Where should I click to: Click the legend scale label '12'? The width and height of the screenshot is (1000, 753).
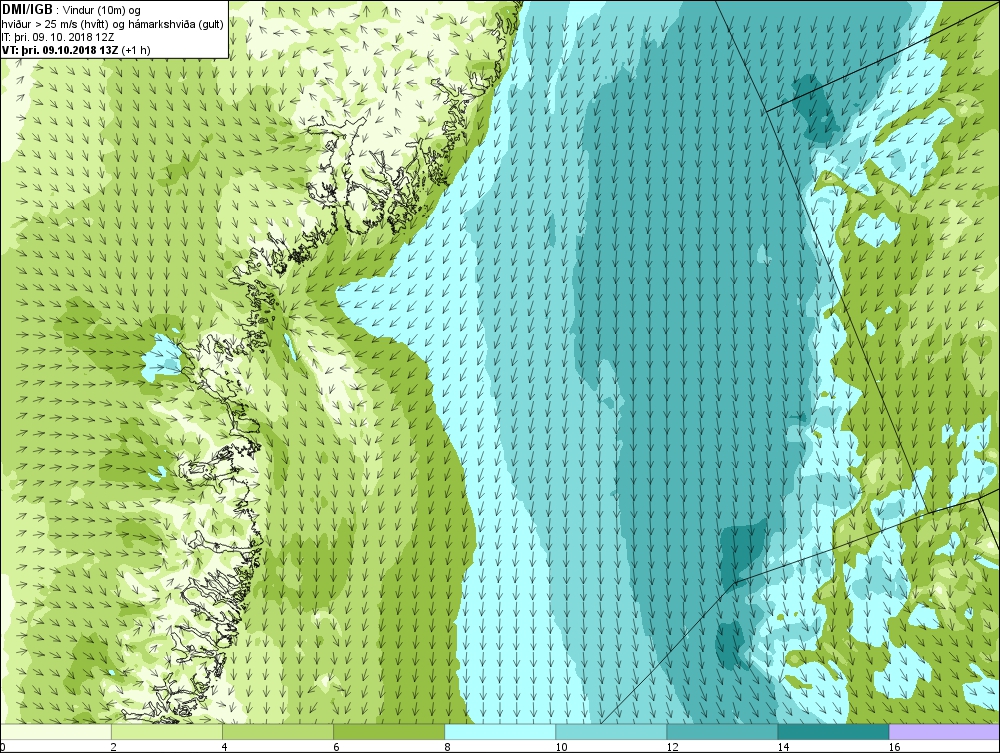click(672, 747)
